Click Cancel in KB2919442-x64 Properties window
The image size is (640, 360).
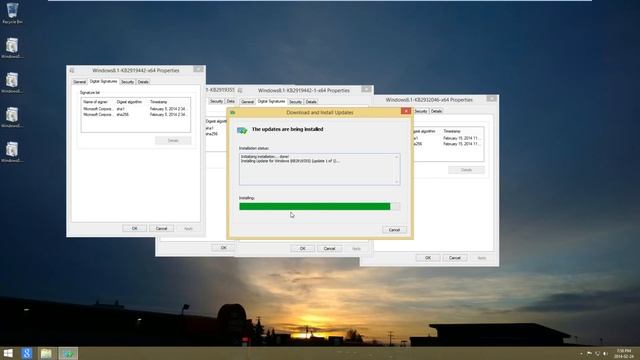[x=161, y=229]
